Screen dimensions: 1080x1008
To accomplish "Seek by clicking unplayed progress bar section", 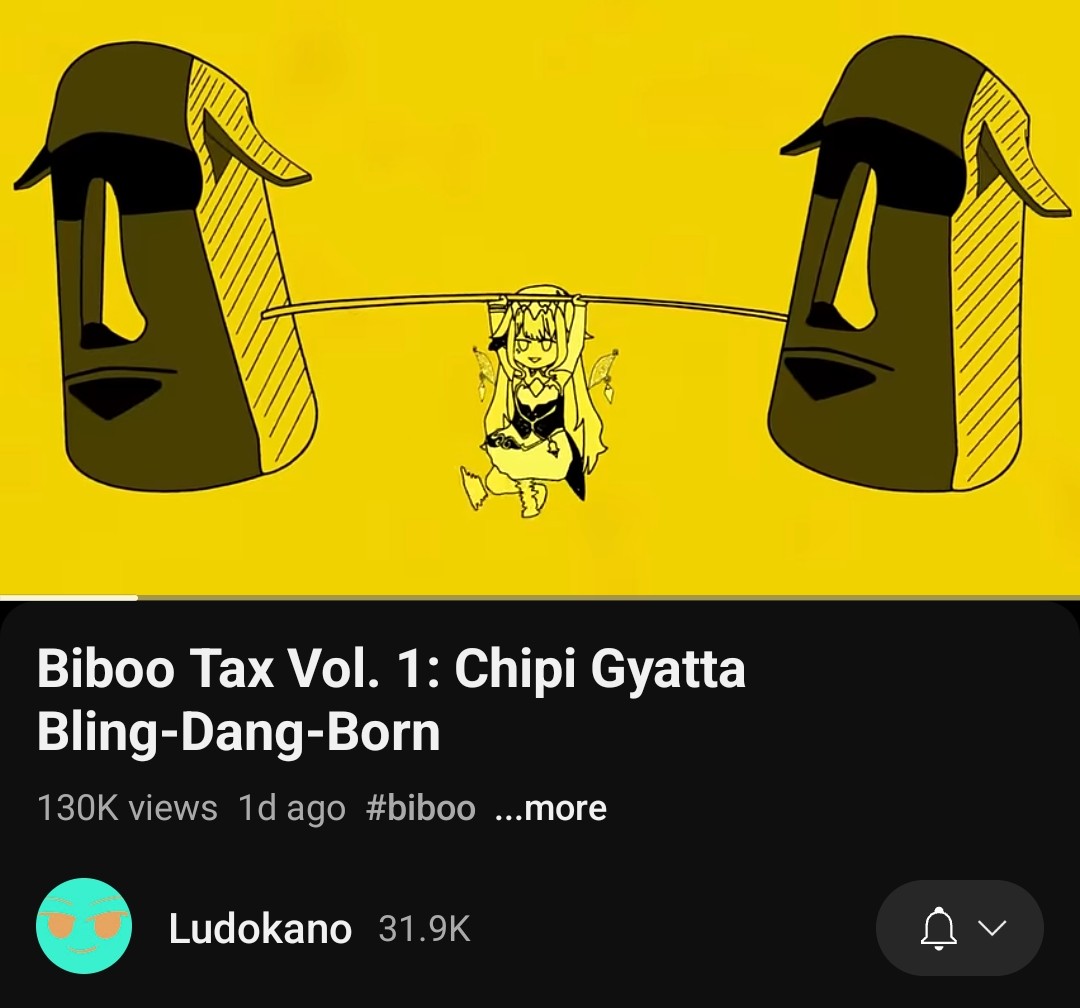I will (609, 597).
